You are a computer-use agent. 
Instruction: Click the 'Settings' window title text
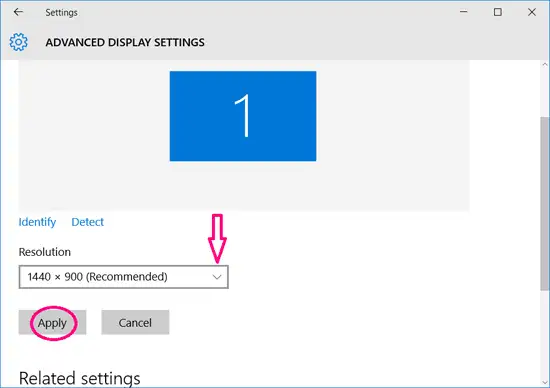pos(61,13)
